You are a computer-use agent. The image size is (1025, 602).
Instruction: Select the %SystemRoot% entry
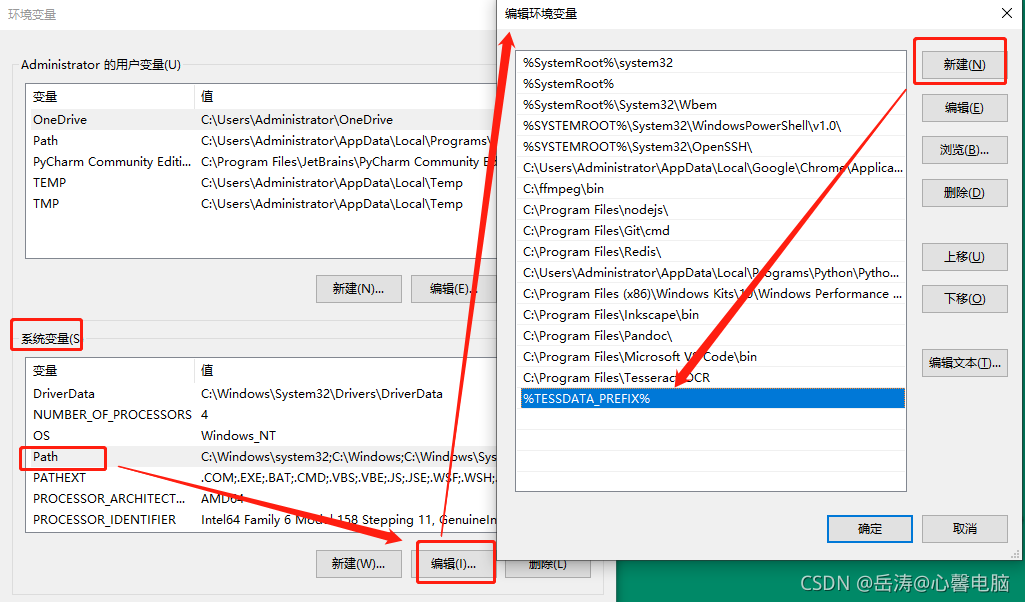coord(713,84)
